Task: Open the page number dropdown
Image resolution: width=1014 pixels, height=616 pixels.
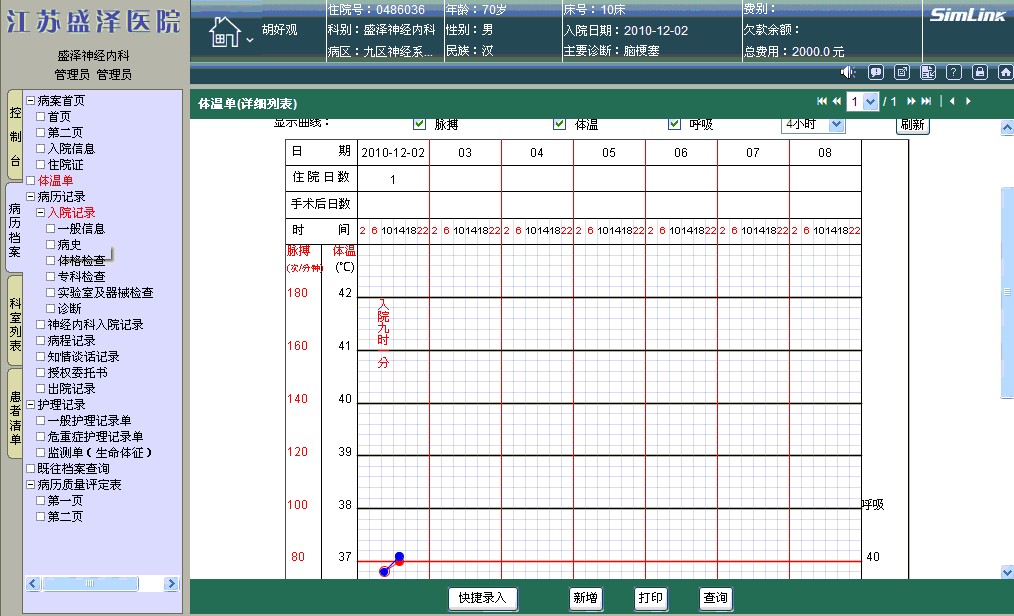Action: [870, 102]
